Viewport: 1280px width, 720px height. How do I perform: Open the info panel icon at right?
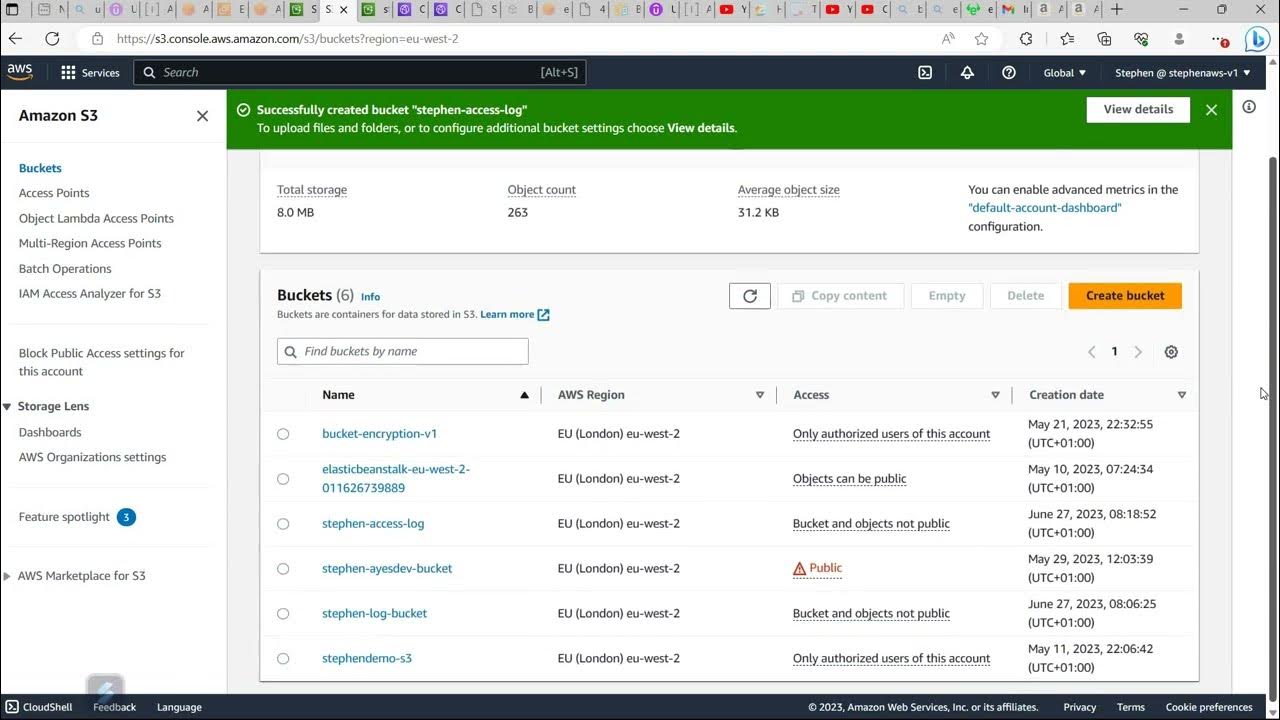[1249, 107]
